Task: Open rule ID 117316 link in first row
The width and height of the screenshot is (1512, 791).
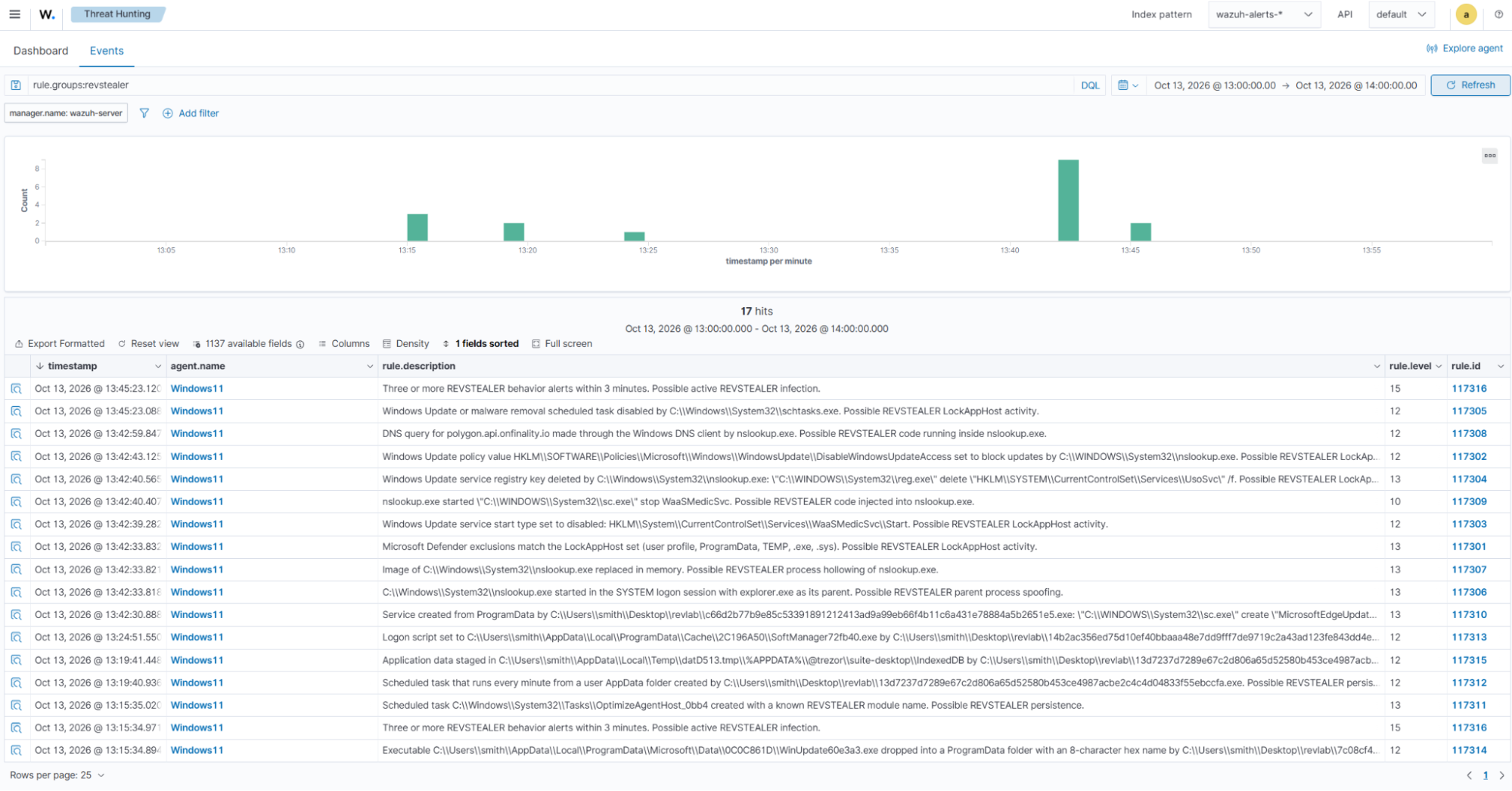Action: [x=1469, y=389]
